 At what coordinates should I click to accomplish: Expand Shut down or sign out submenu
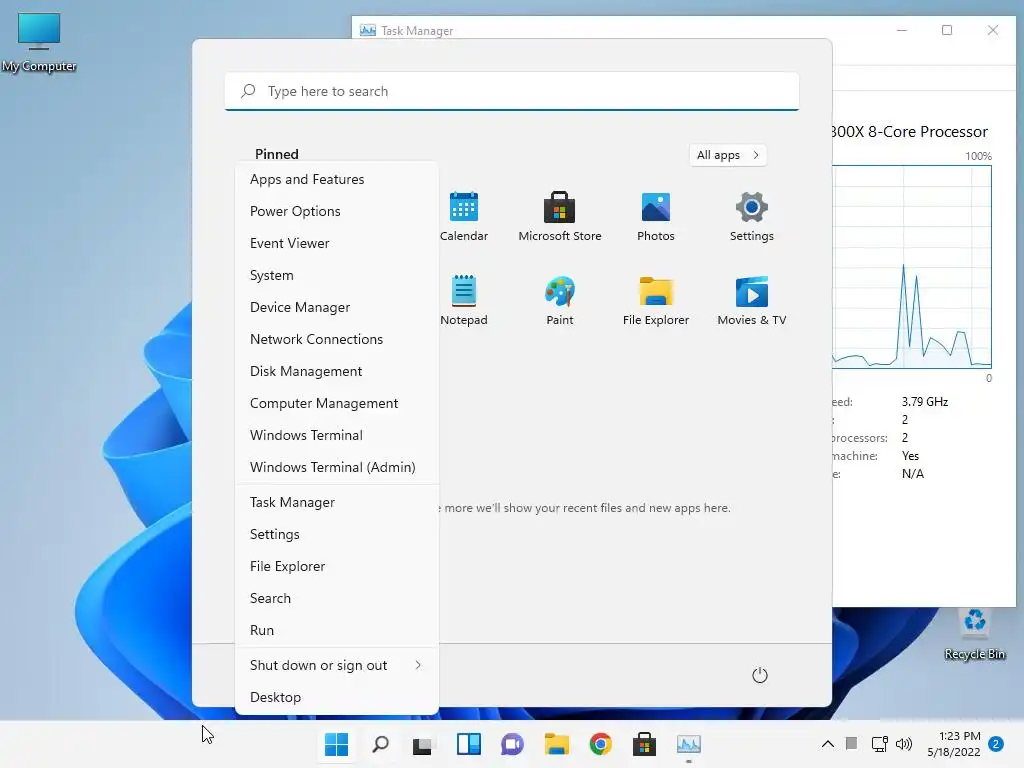click(336, 665)
